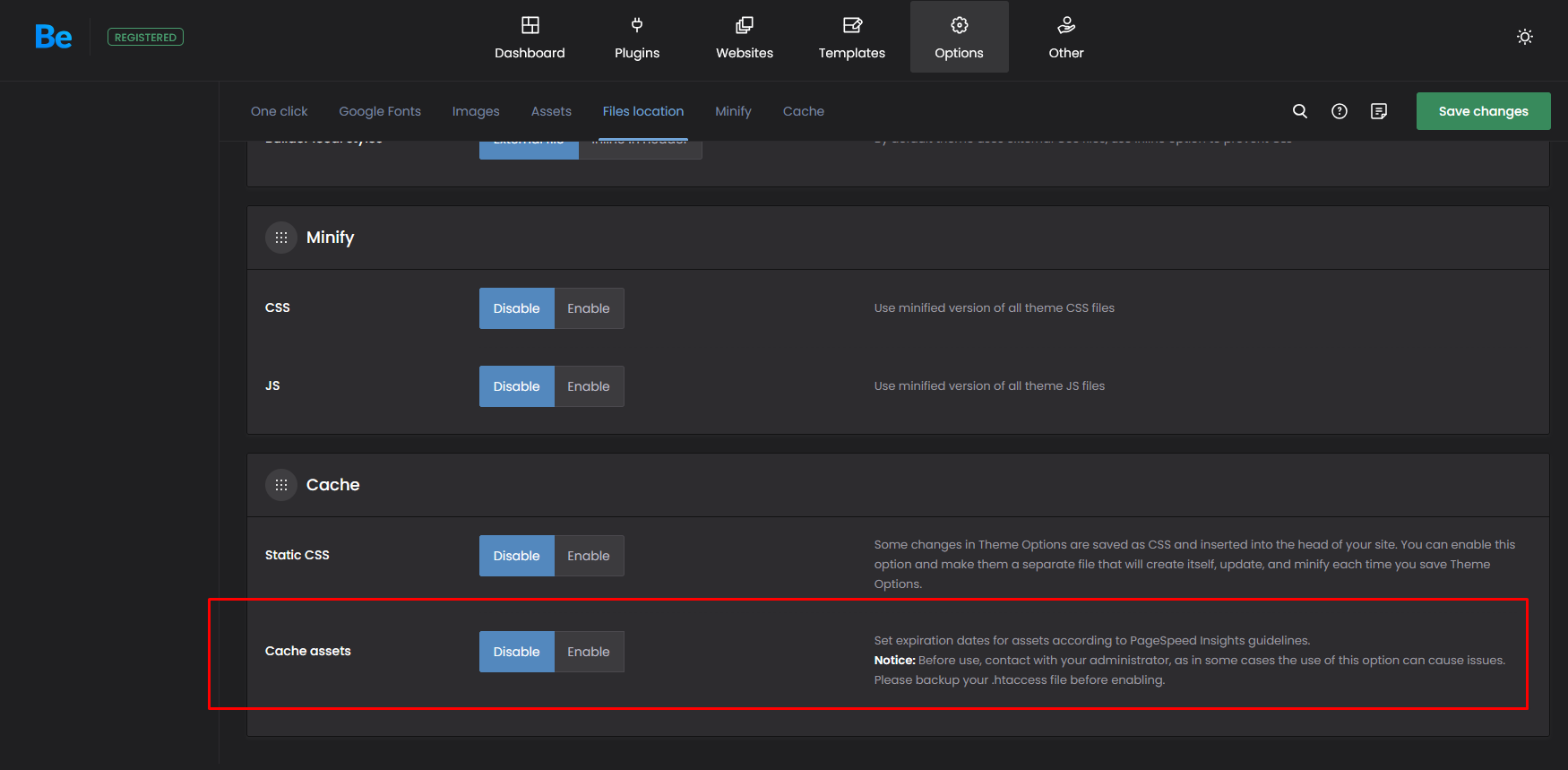This screenshot has height=770, width=1568.
Task: Open the Plugins section
Action: point(636,38)
